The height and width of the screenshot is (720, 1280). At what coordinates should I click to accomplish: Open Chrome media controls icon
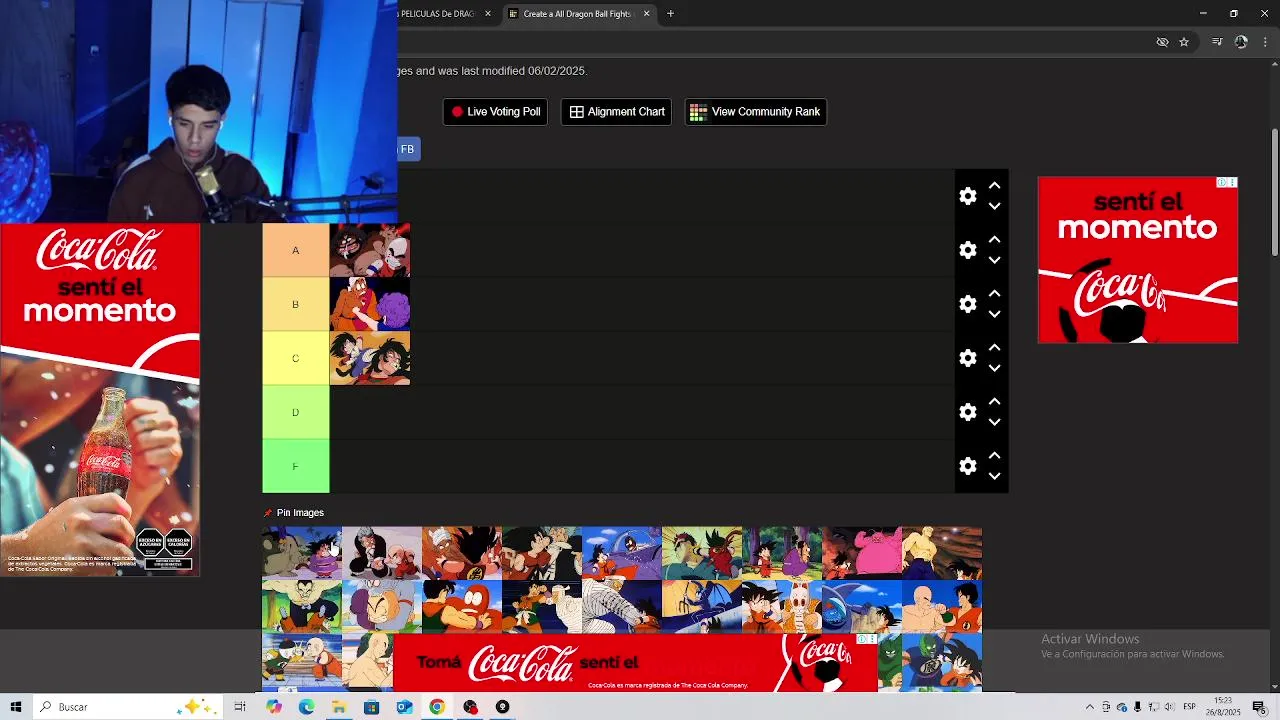click(x=1217, y=42)
